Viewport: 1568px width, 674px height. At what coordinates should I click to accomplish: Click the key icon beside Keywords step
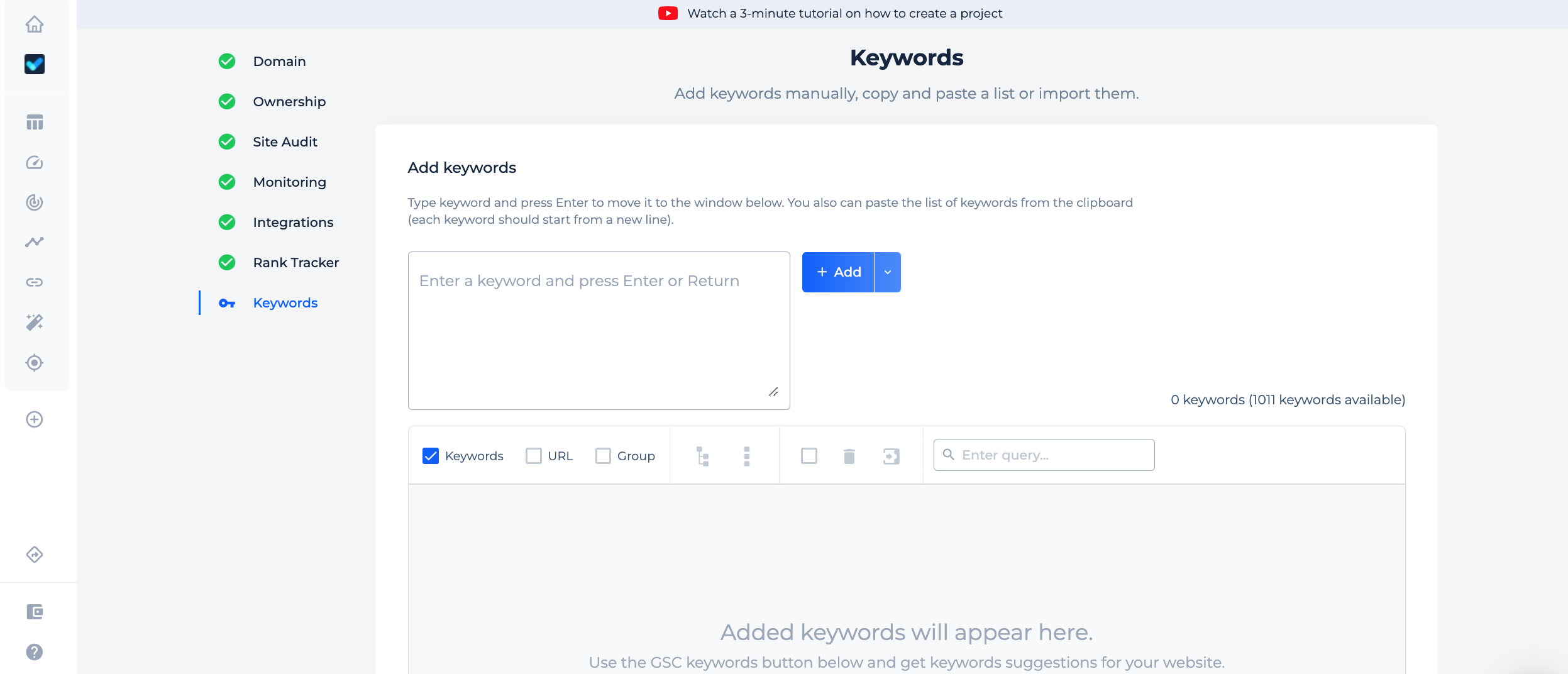point(227,304)
